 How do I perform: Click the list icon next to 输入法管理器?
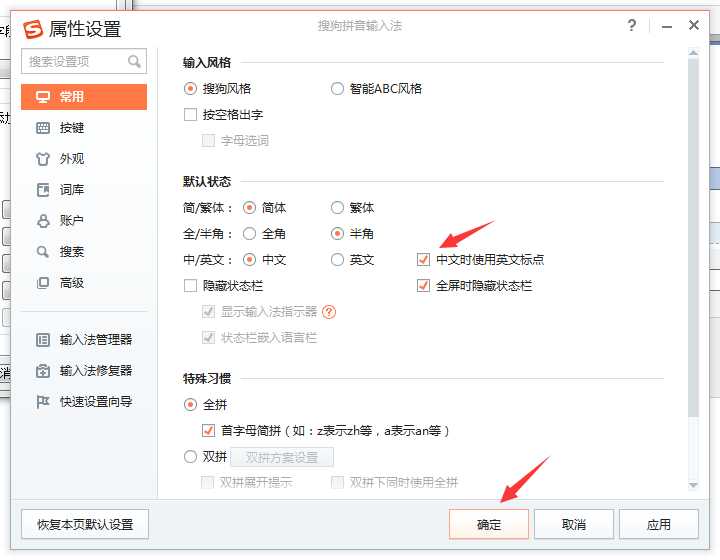pyautogui.click(x=43, y=340)
